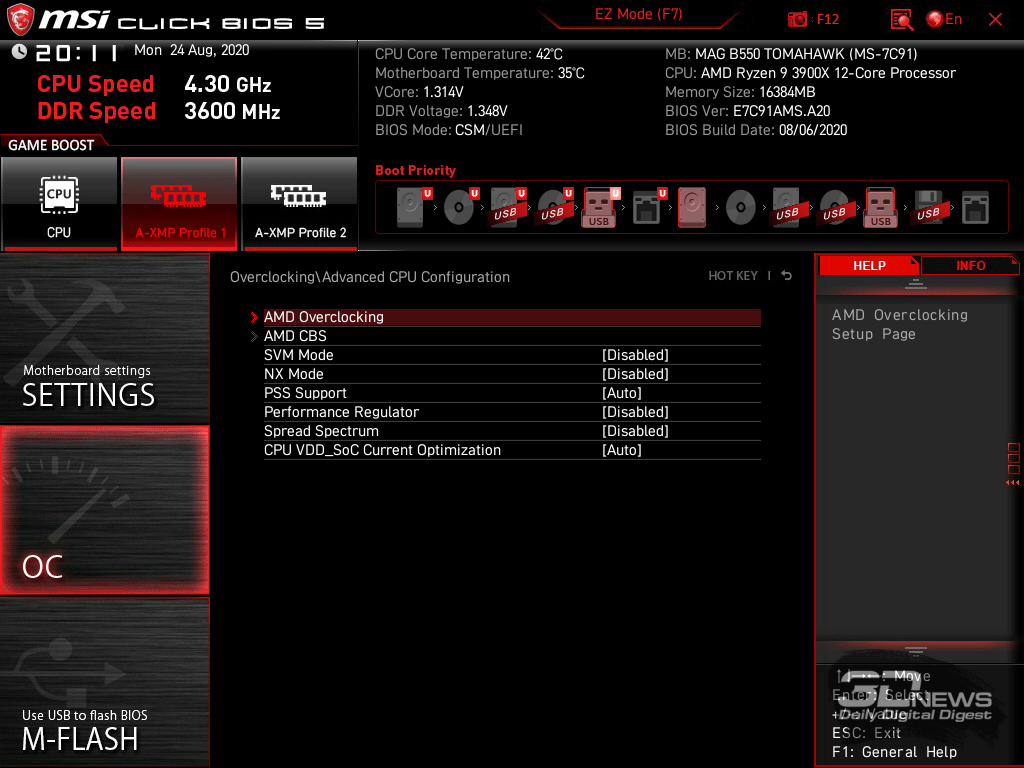Click CPU Speed 4.30 GHz readout
Image resolution: width=1024 pixels, height=768 pixels.
click(x=154, y=84)
